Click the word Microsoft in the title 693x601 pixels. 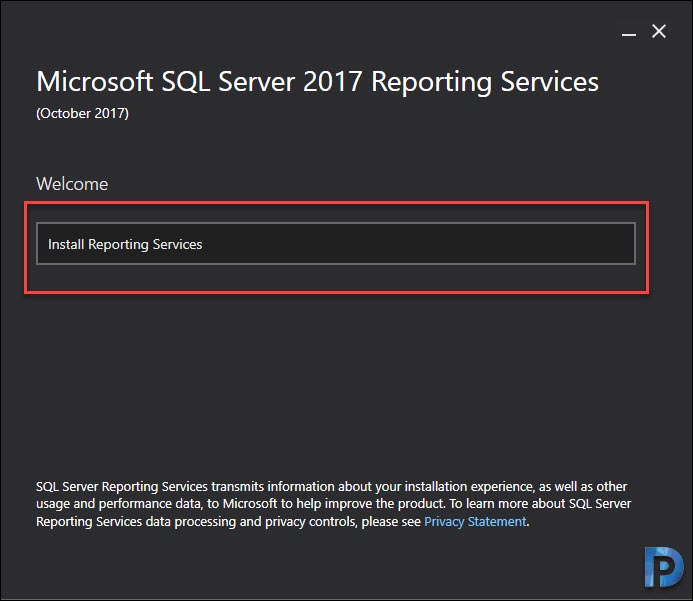pyautogui.click(x=95, y=82)
